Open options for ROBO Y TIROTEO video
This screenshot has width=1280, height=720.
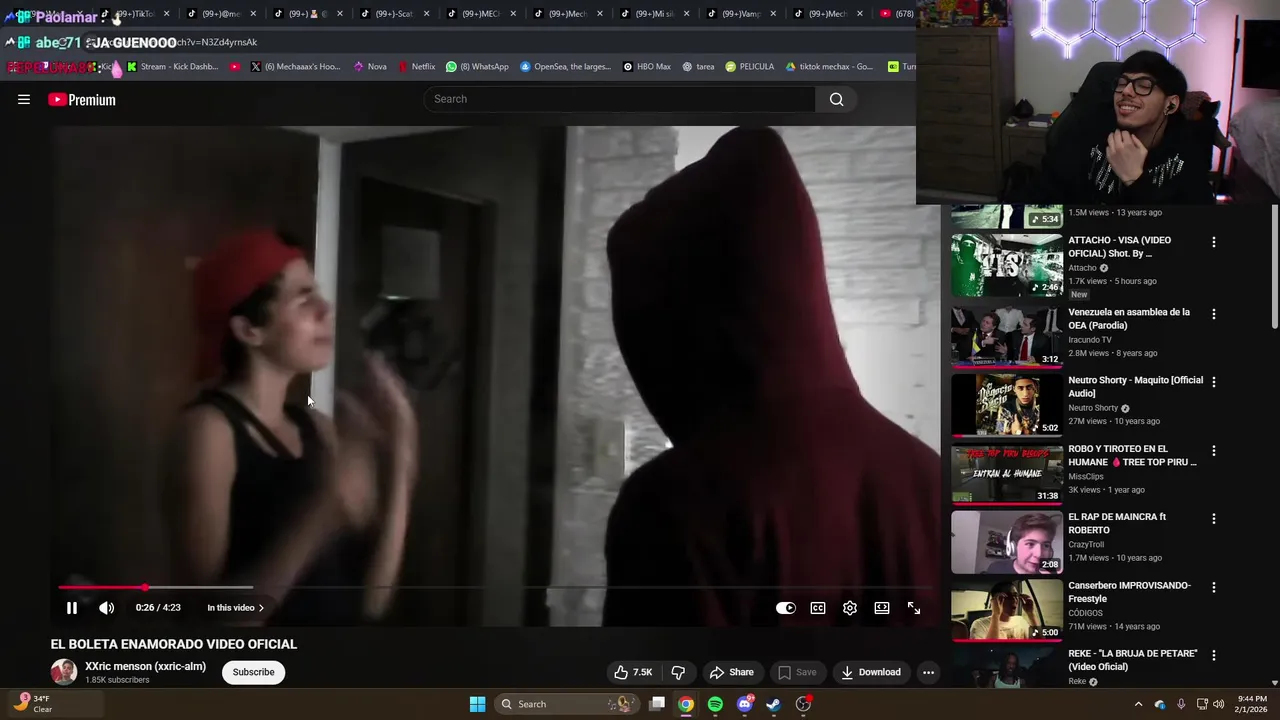(1214, 451)
